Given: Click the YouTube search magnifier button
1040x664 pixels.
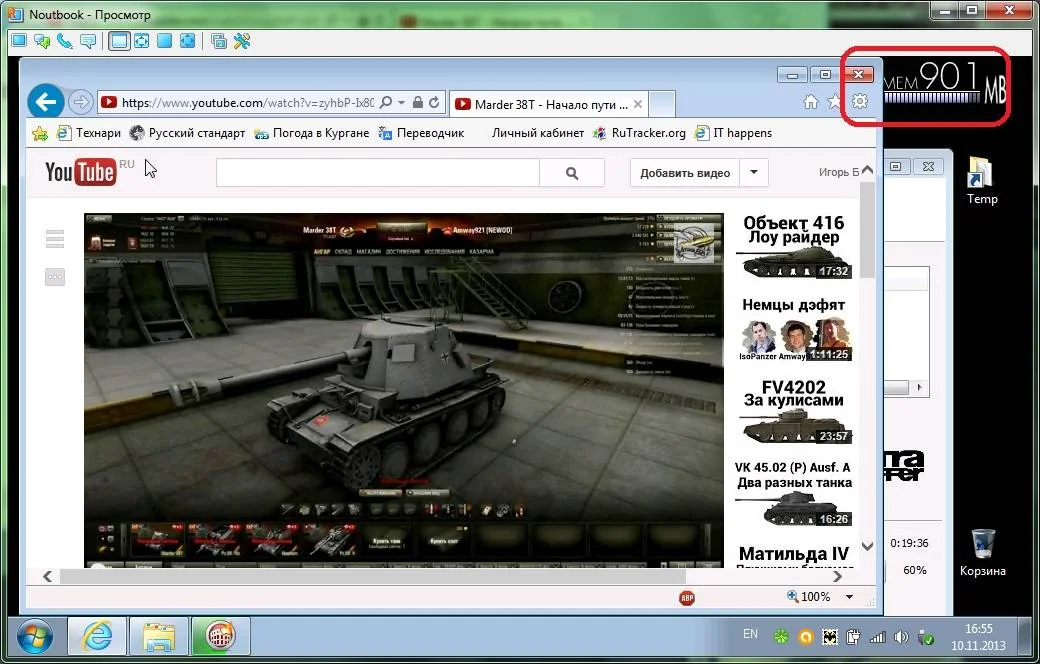Looking at the screenshot, I should 572,173.
